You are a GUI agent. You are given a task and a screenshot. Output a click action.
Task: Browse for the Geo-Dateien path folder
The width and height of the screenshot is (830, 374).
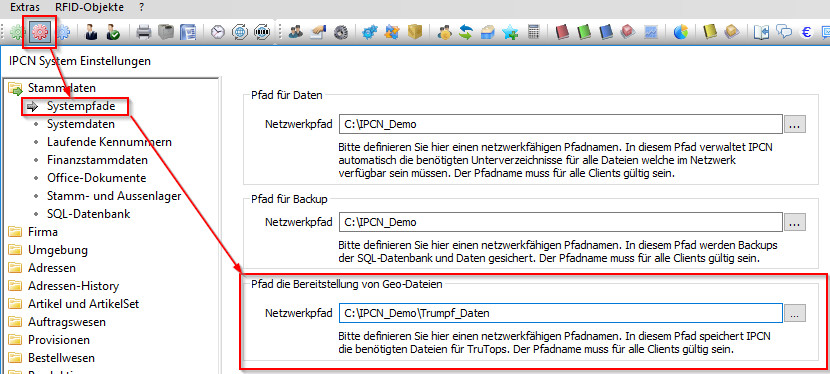click(x=795, y=313)
